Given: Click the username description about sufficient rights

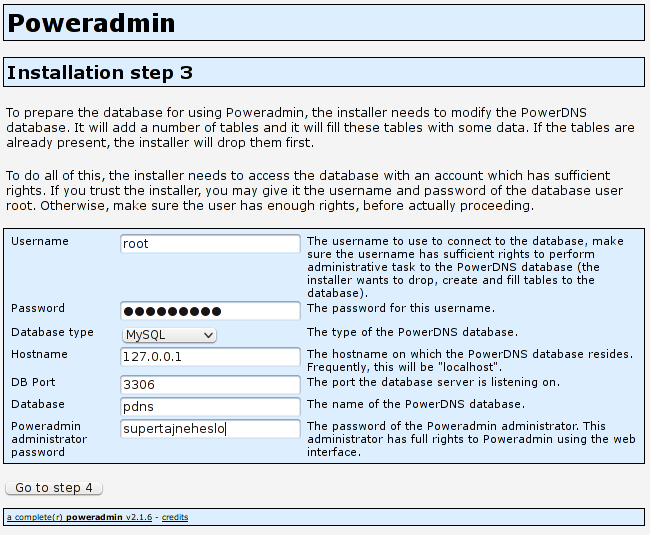Looking at the screenshot, I should coord(465,267).
